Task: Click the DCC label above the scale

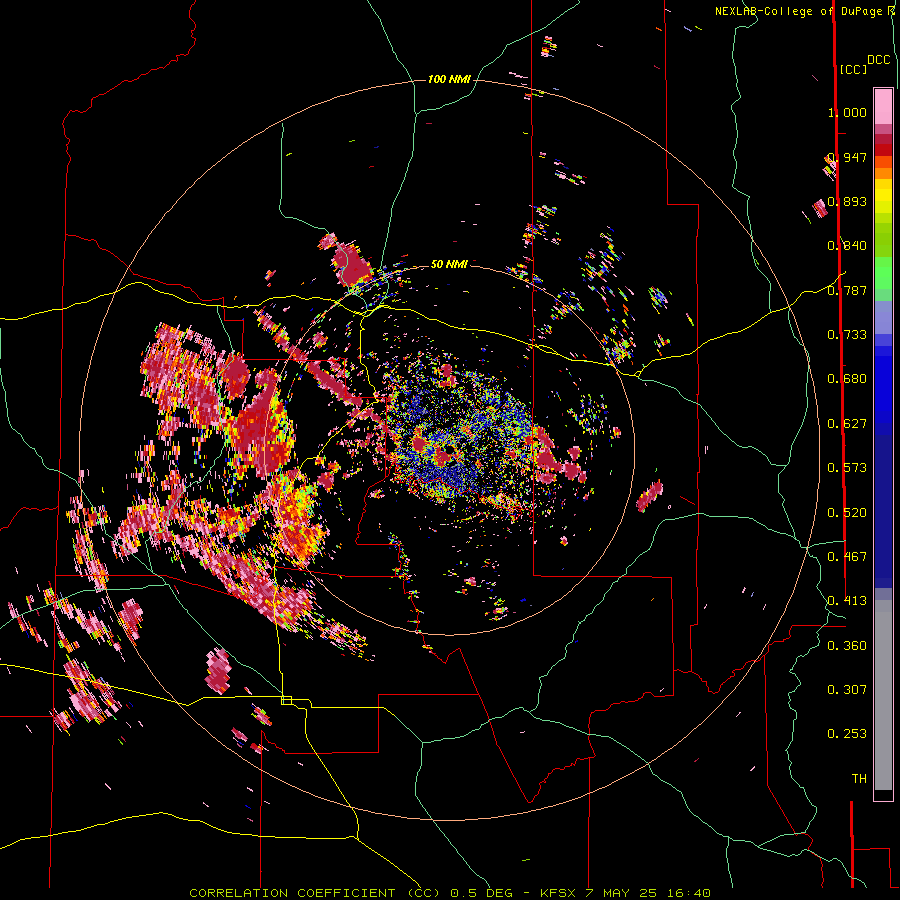Action: (879, 60)
